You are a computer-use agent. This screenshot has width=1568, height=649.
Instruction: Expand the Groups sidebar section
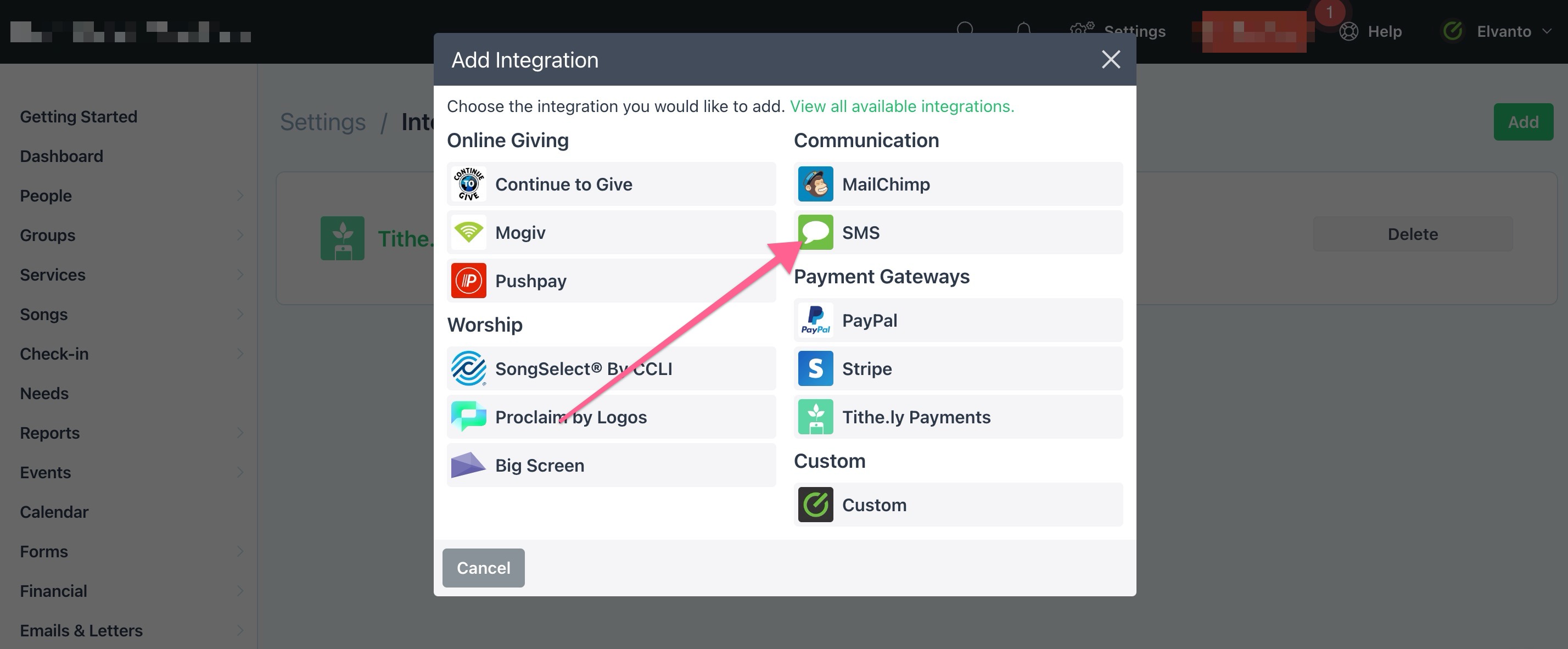pos(240,235)
